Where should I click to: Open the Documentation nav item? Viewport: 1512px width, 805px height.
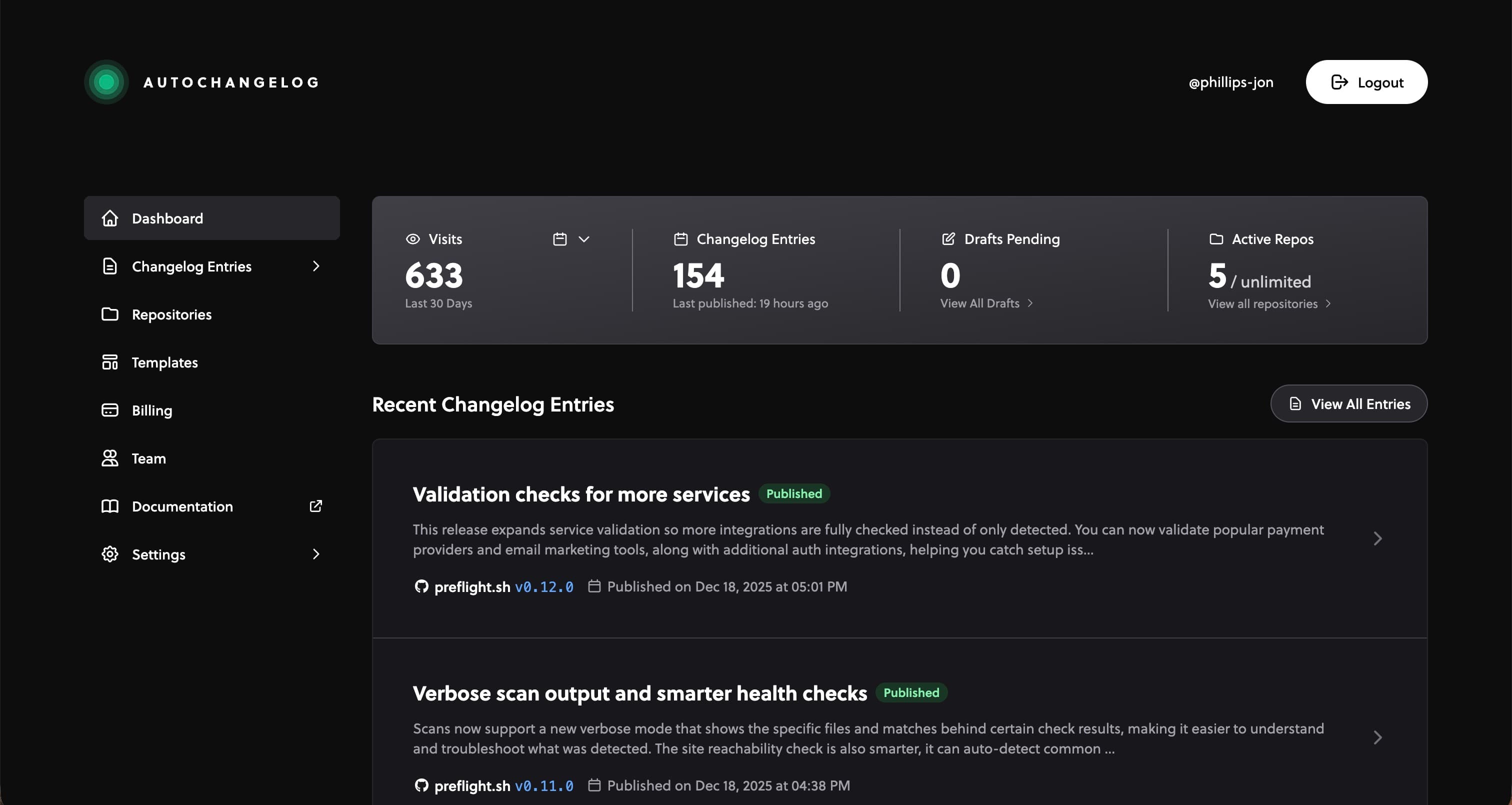pyautogui.click(x=182, y=506)
